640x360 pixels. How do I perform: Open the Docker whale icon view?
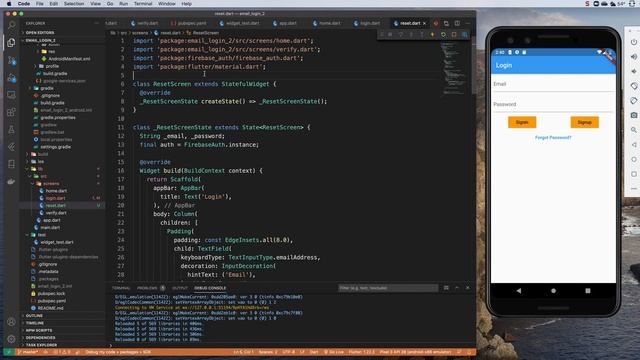[x=11, y=181]
